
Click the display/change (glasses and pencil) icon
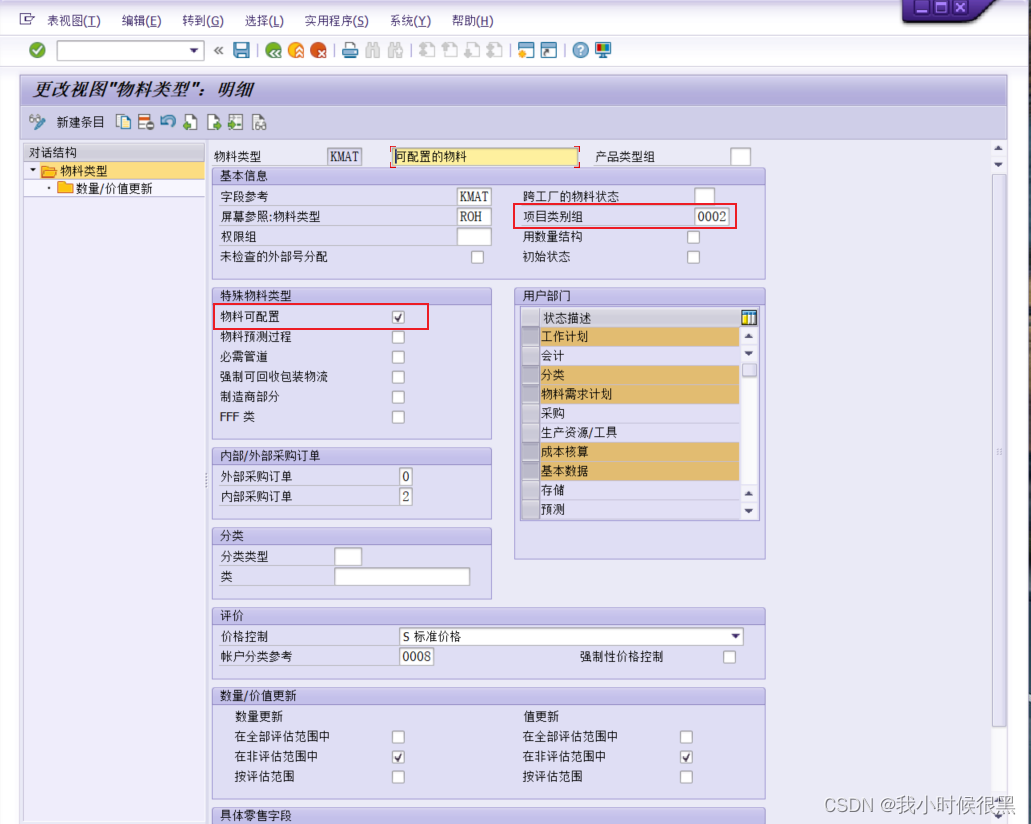[x=36, y=121]
